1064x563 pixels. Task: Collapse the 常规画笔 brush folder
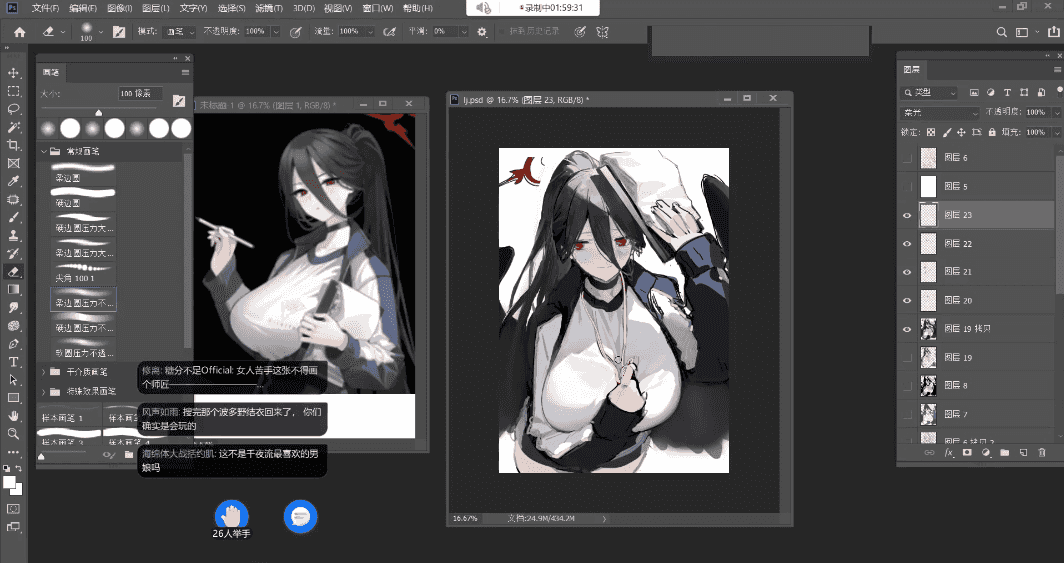(44, 151)
